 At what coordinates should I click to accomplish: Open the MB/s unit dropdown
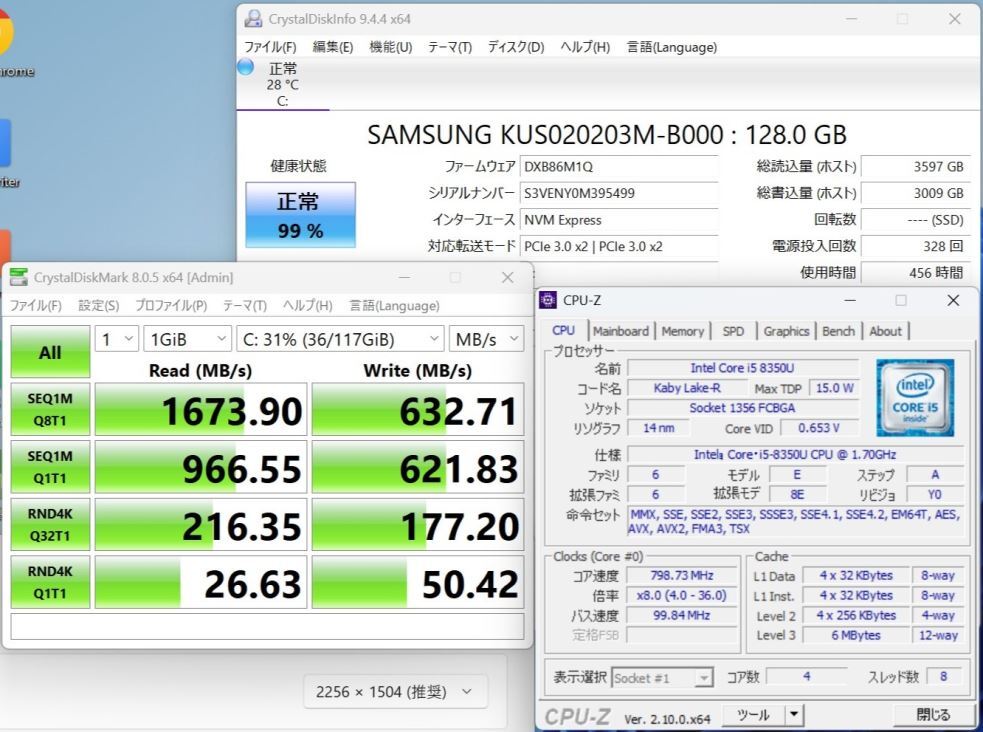click(486, 339)
